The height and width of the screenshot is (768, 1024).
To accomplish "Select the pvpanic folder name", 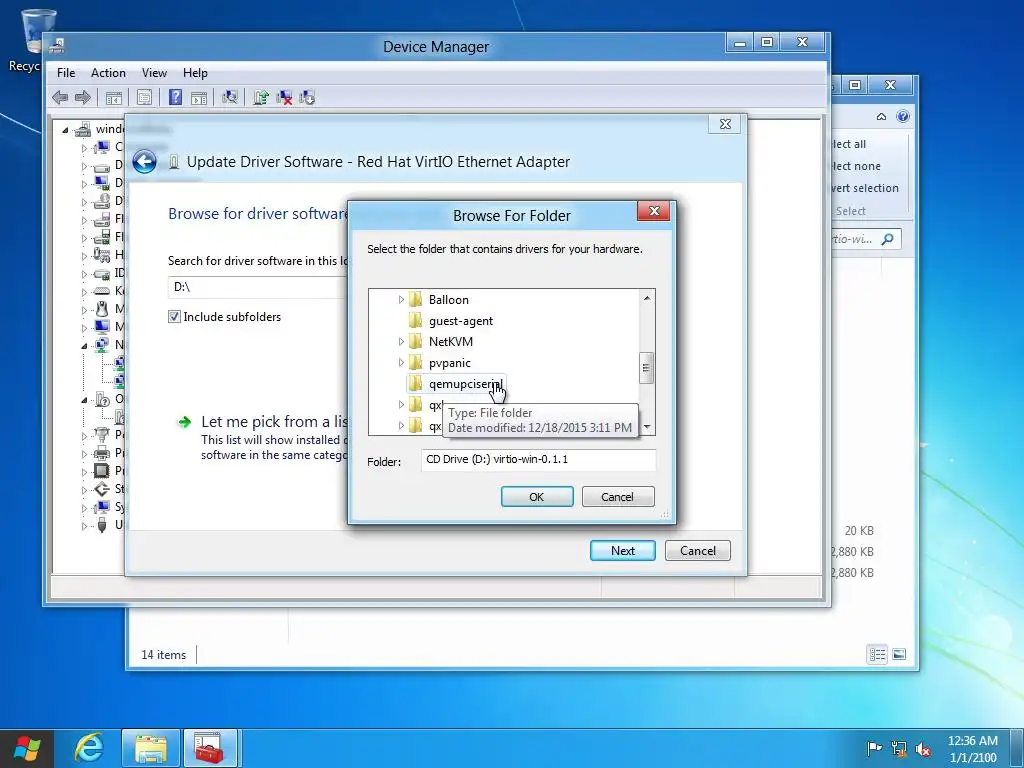I will (449, 362).
